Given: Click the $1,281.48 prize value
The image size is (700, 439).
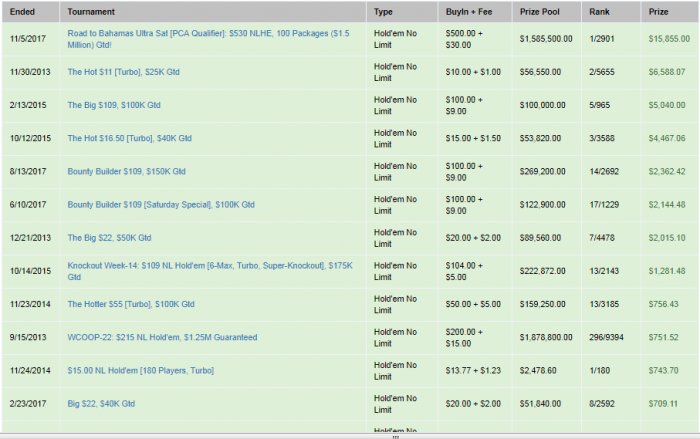Looking at the screenshot, I should pyautogui.click(x=667, y=271).
